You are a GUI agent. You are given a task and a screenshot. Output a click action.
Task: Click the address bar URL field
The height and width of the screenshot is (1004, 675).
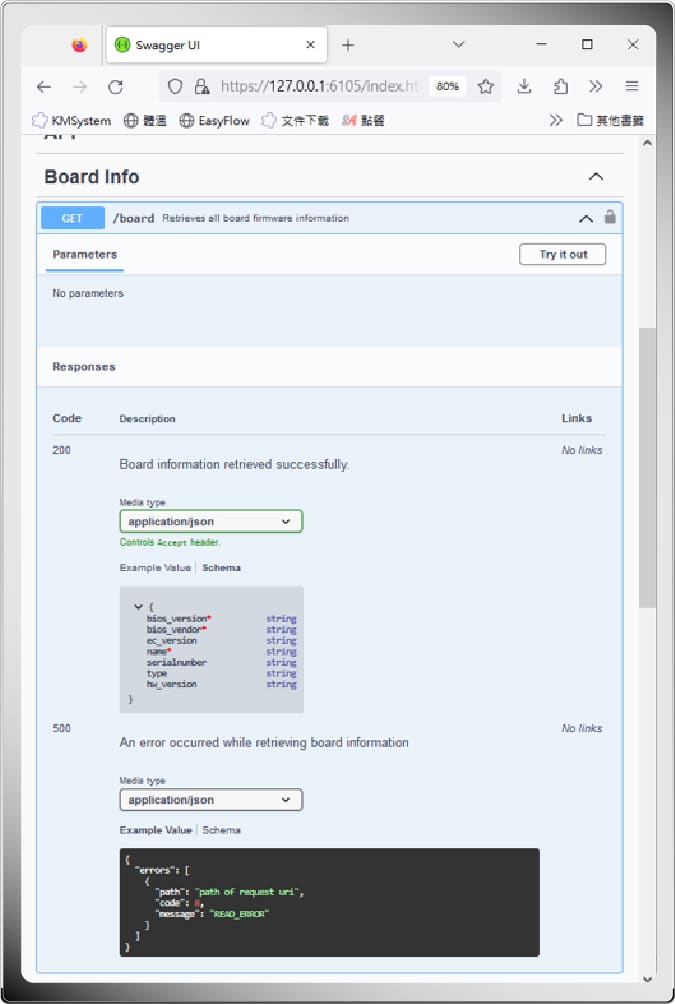pyautogui.click(x=320, y=86)
